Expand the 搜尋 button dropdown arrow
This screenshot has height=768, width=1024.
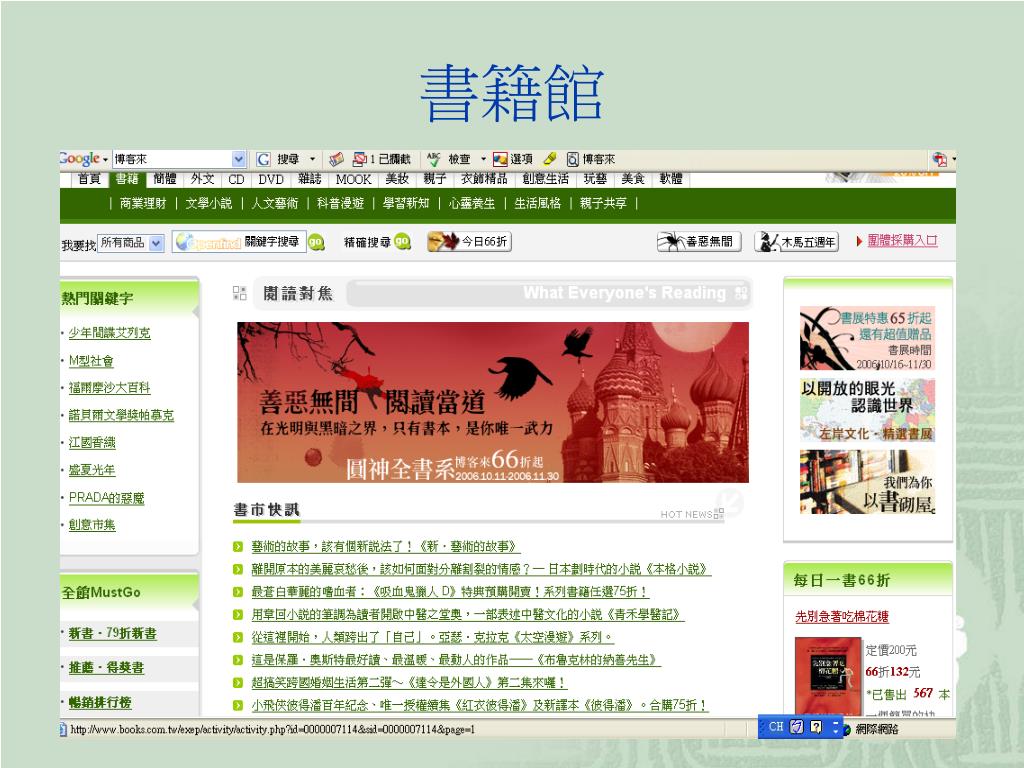click(x=312, y=159)
